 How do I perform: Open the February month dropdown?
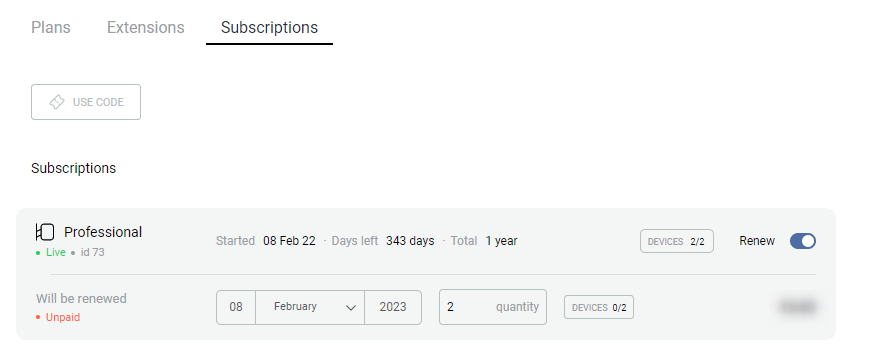tap(310, 307)
